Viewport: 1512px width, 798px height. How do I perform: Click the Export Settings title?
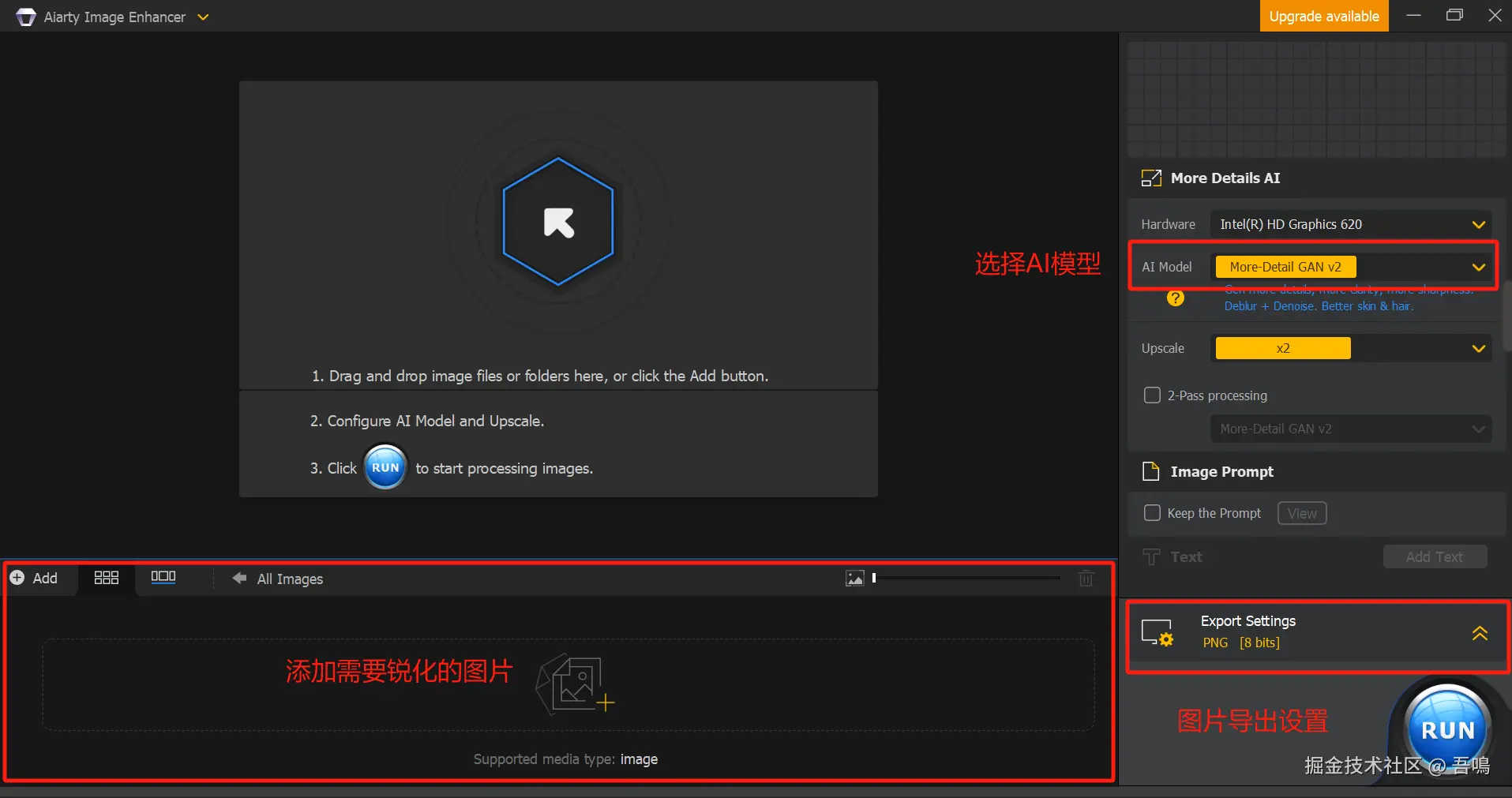click(x=1248, y=621)
